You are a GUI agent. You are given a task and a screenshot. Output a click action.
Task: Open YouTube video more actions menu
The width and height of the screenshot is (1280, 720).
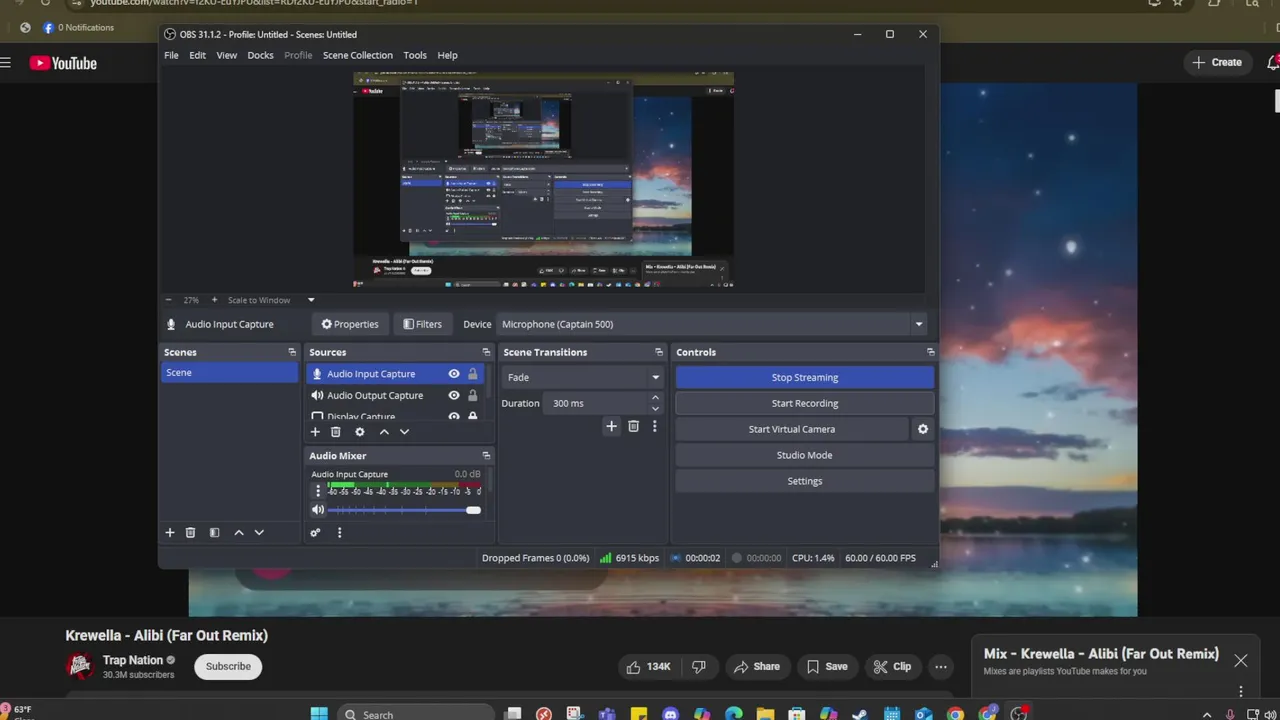tap(941, 667)
